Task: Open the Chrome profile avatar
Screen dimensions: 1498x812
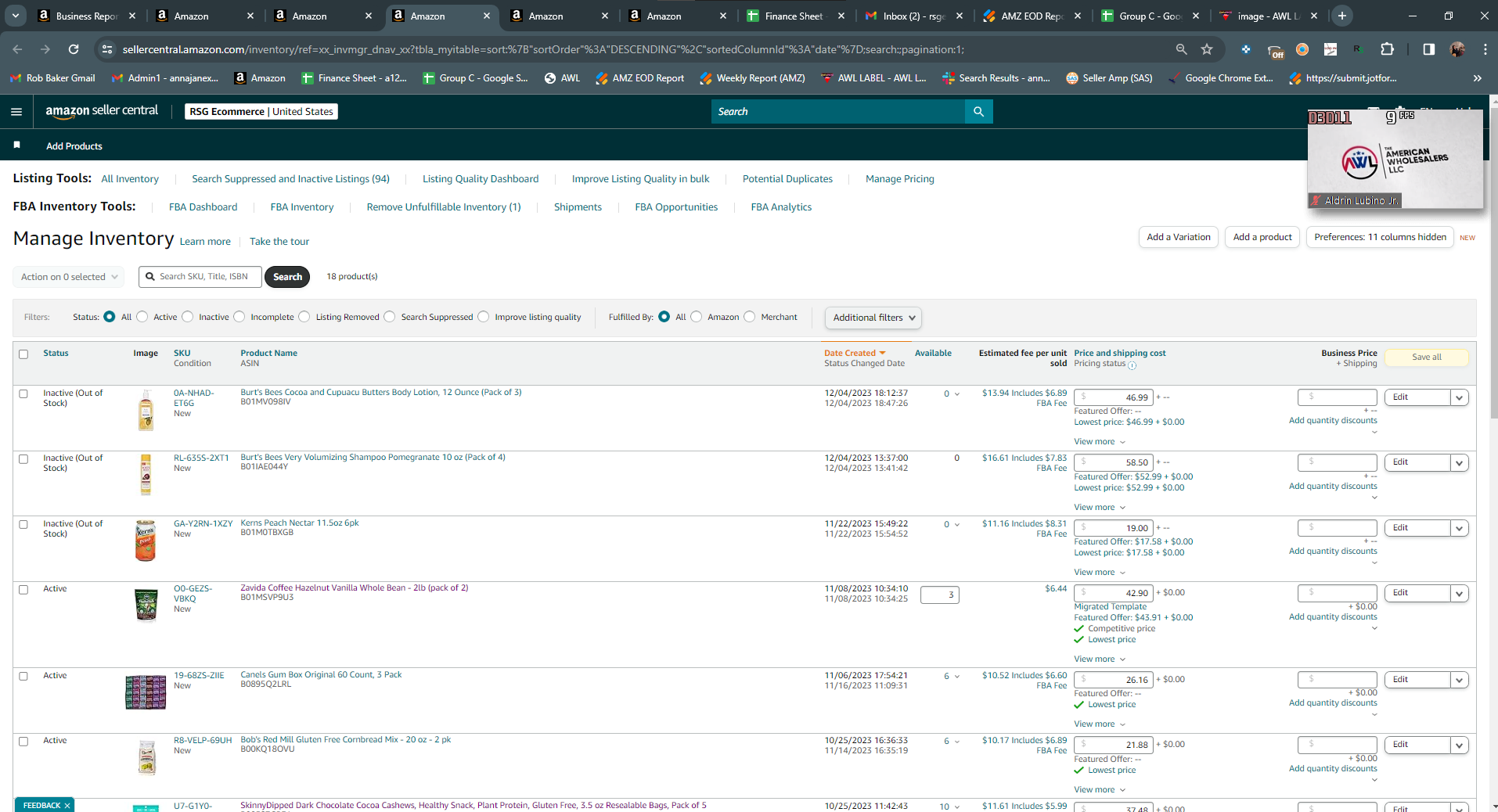Action: (x=1457, y=49)
